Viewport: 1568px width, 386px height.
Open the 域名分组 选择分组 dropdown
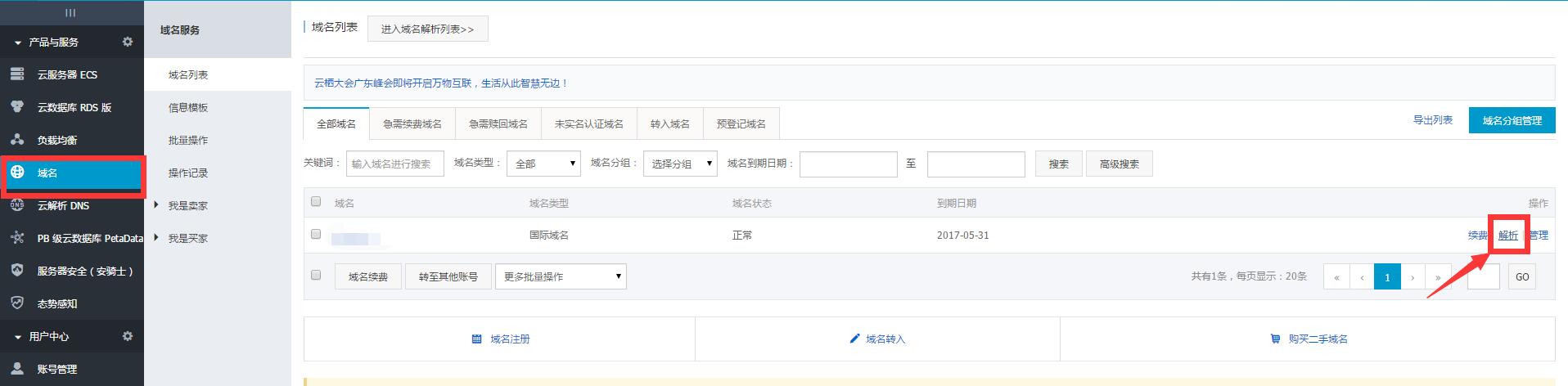pos(680,164)
